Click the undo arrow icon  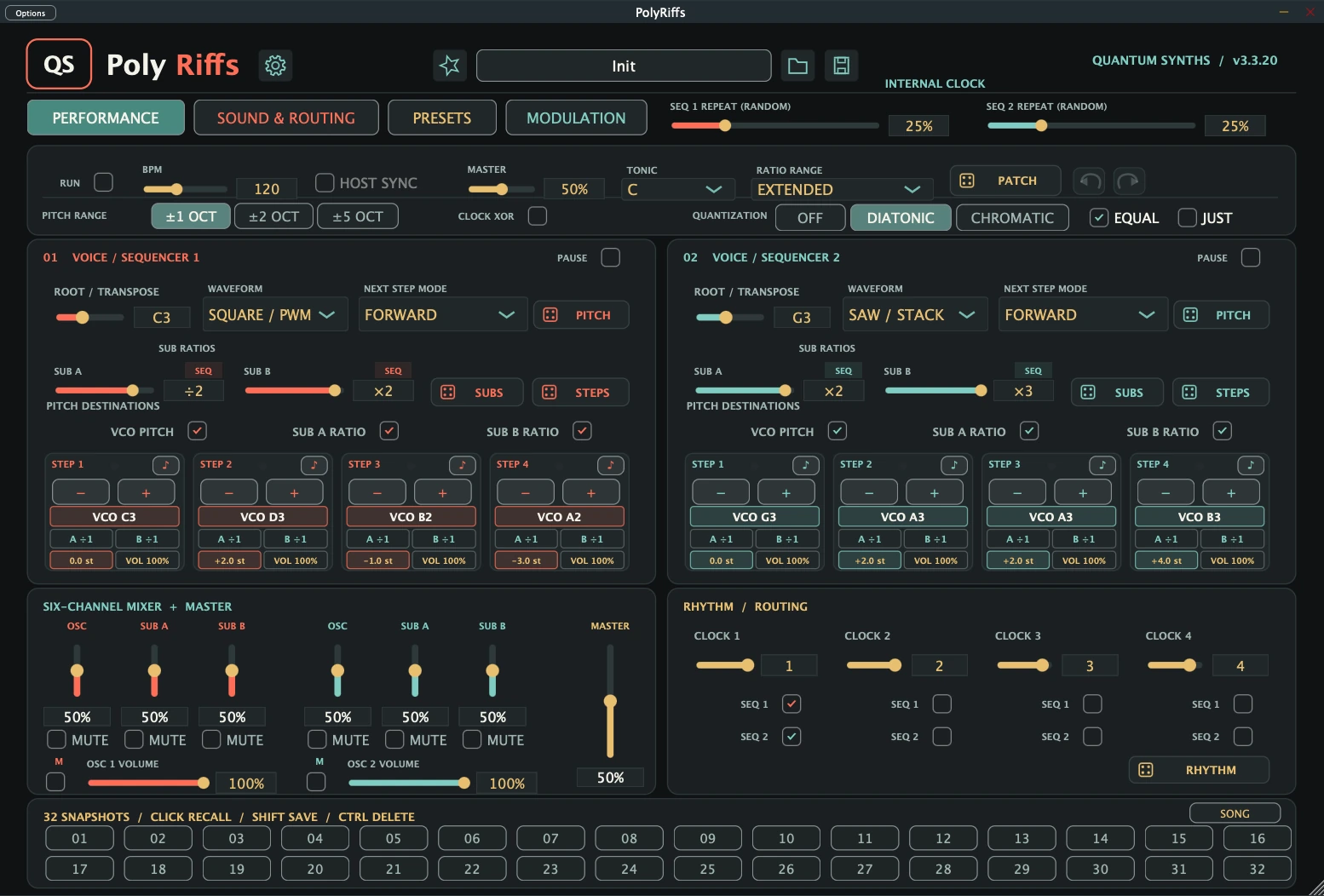1090,181
